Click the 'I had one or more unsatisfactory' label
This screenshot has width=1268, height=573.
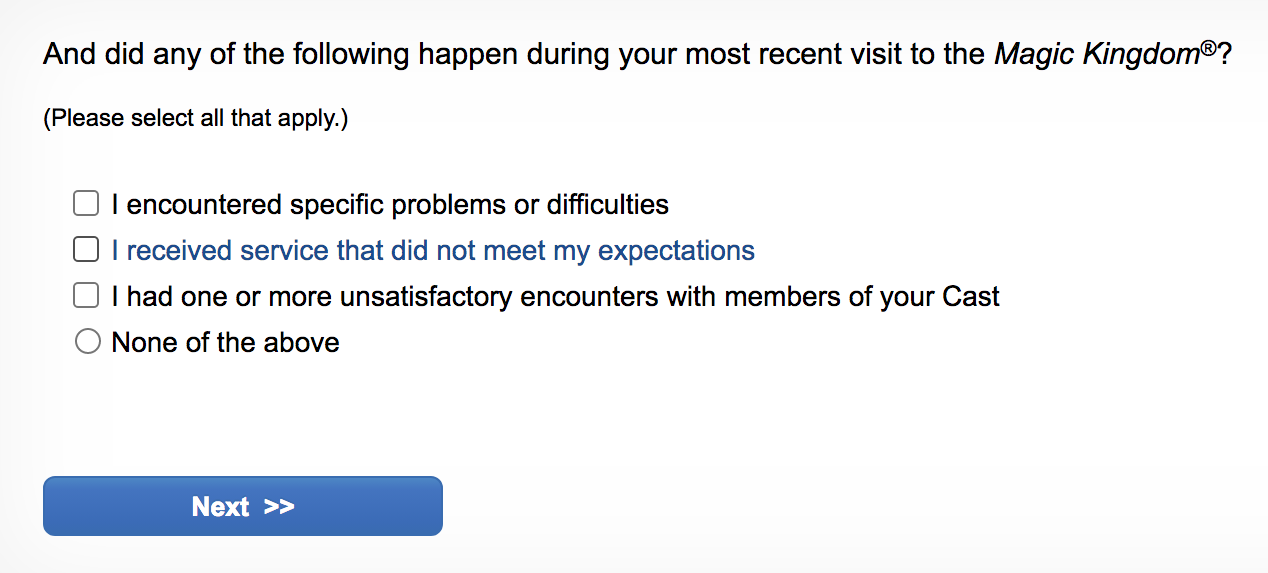point(555,297)
